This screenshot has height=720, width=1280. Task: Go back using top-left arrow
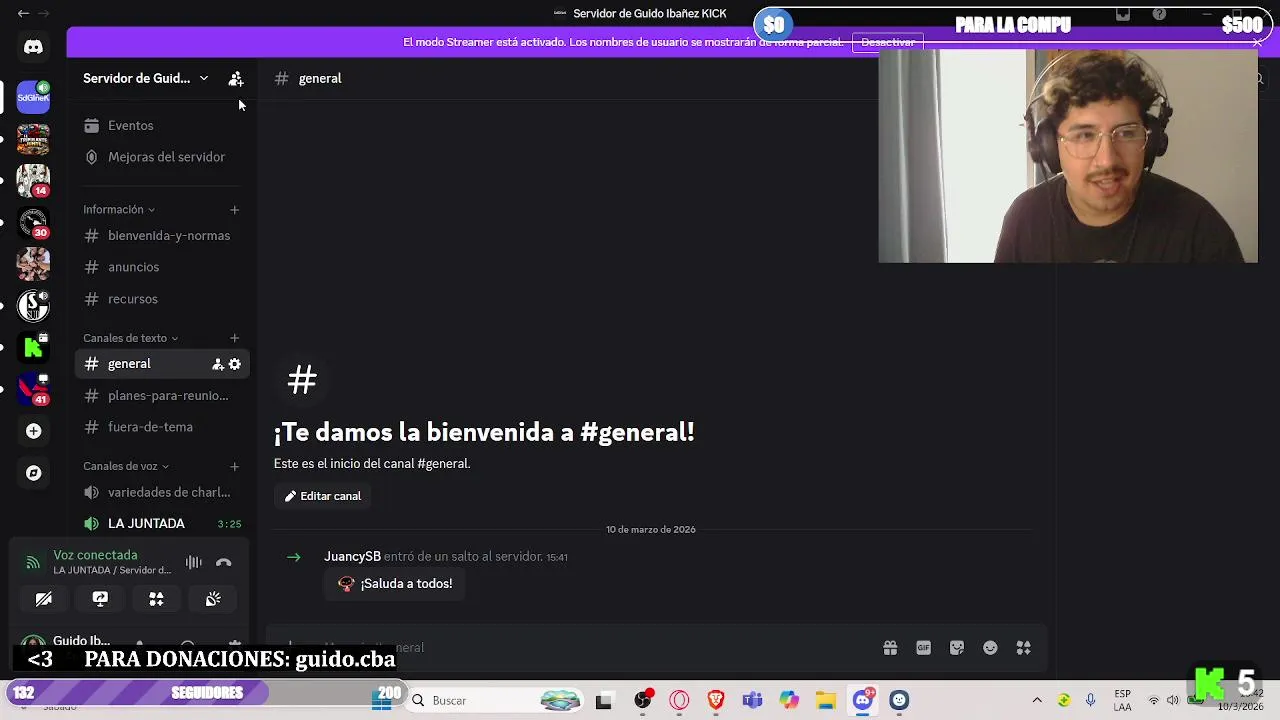click(x=23, y=13)
